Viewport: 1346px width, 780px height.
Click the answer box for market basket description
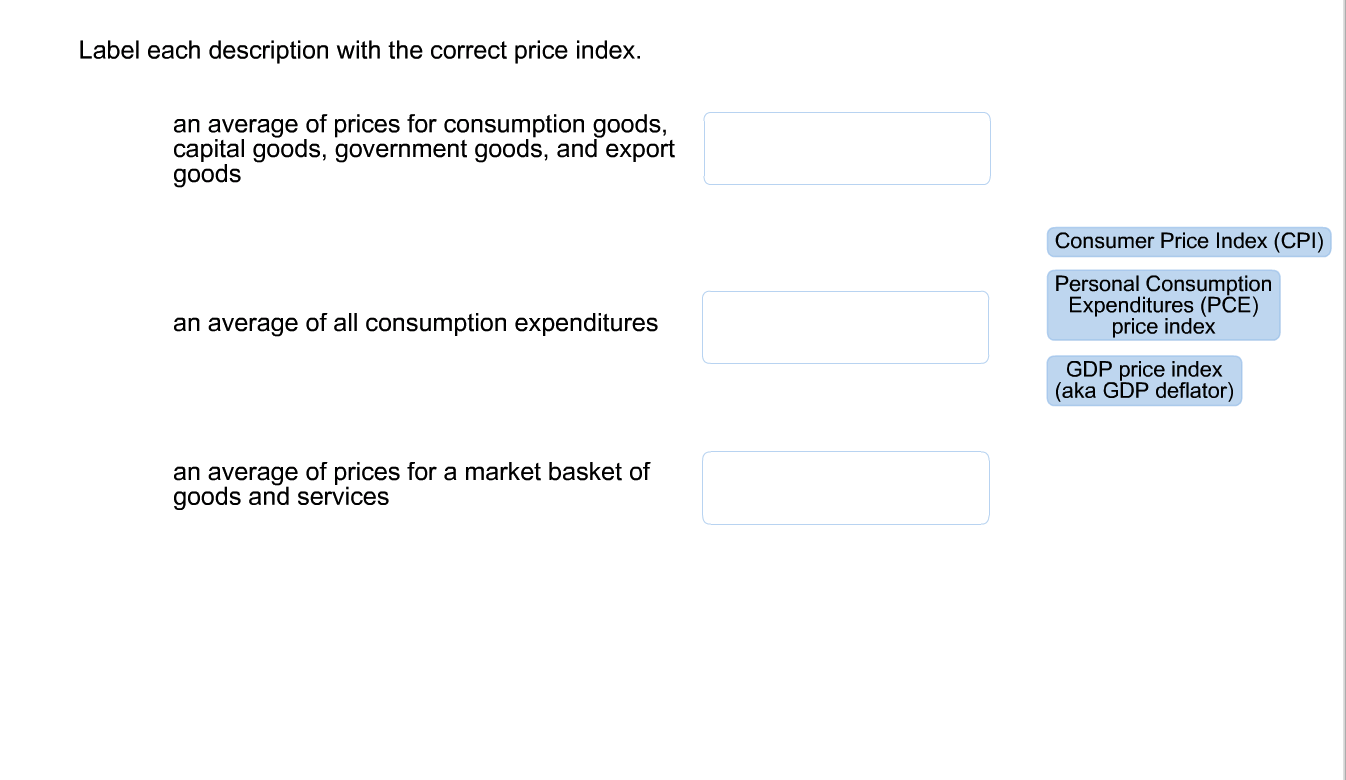point(845,487)
